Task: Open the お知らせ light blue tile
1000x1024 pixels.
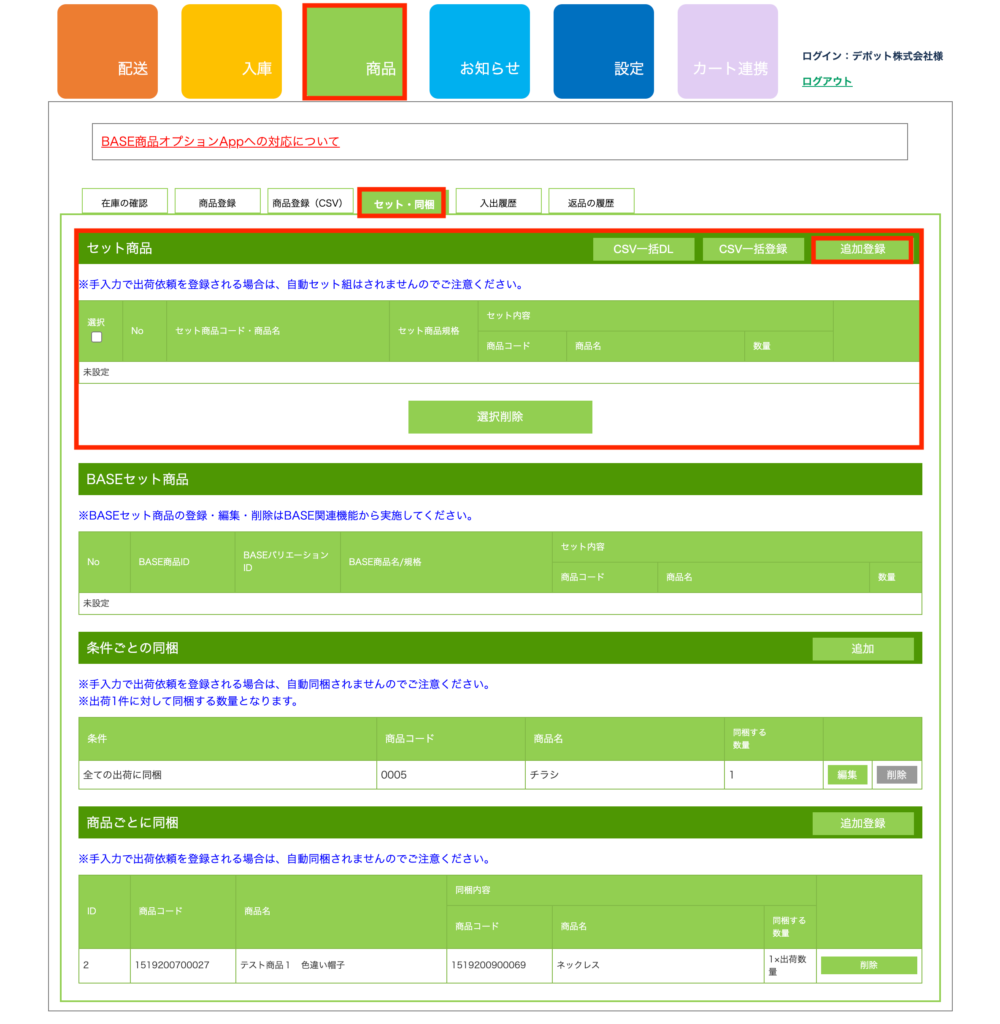Action: (x=479, y=52)
